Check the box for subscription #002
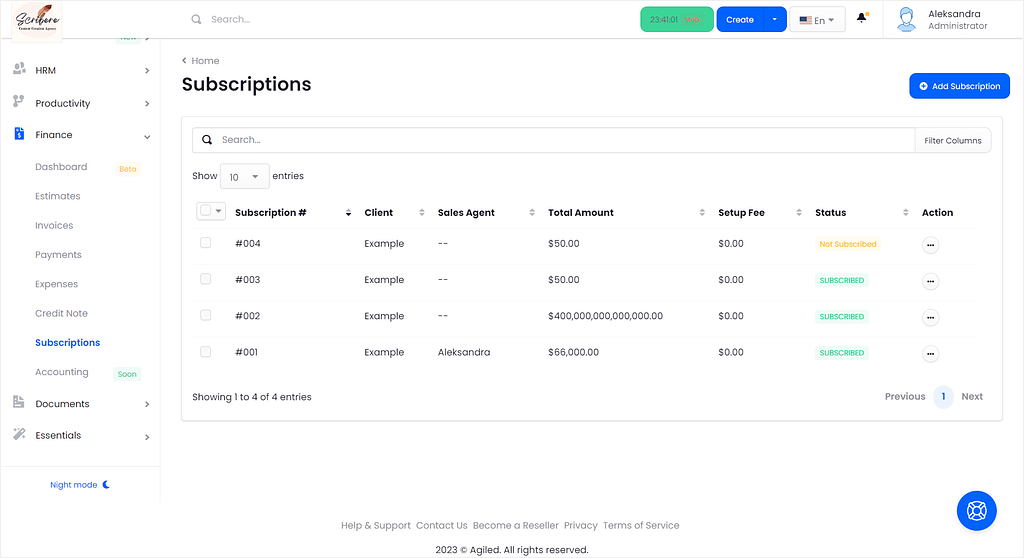The image size is (1024, 558). pos(206,315)
